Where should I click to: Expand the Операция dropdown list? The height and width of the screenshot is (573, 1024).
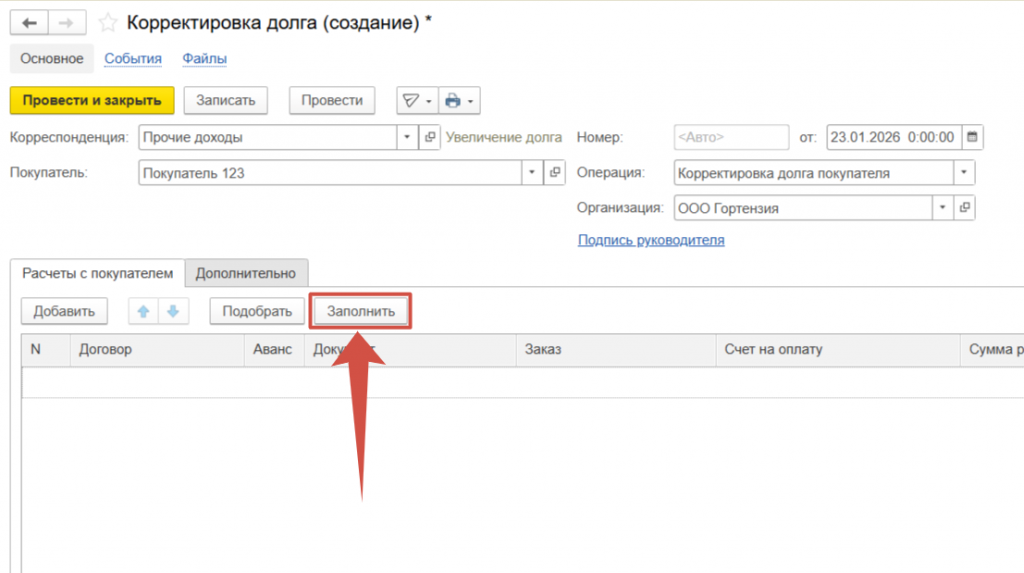coord(964,173)
